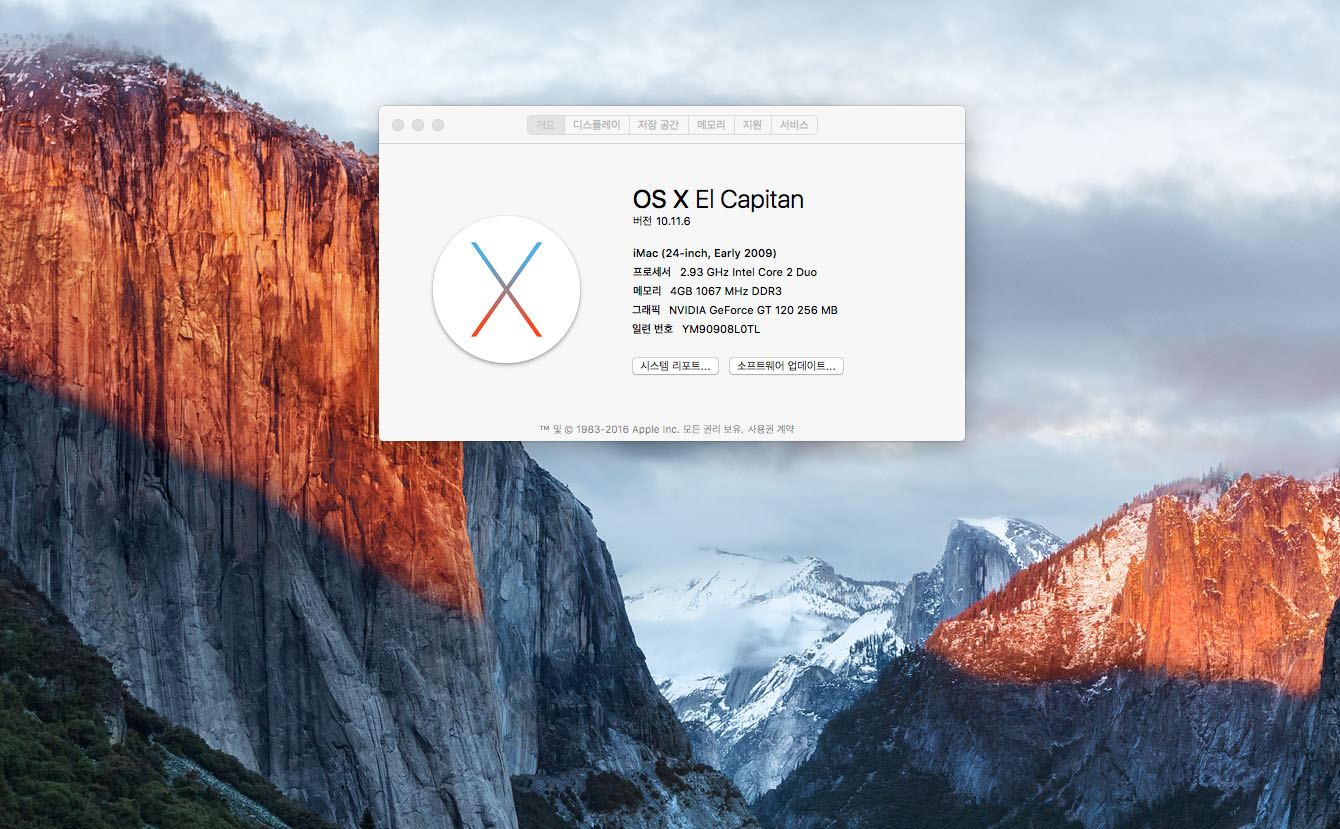The height and width of the screenshot is (829, 1340).
Task: Open the 저장 공간 tab
Action: coord(658,125)
